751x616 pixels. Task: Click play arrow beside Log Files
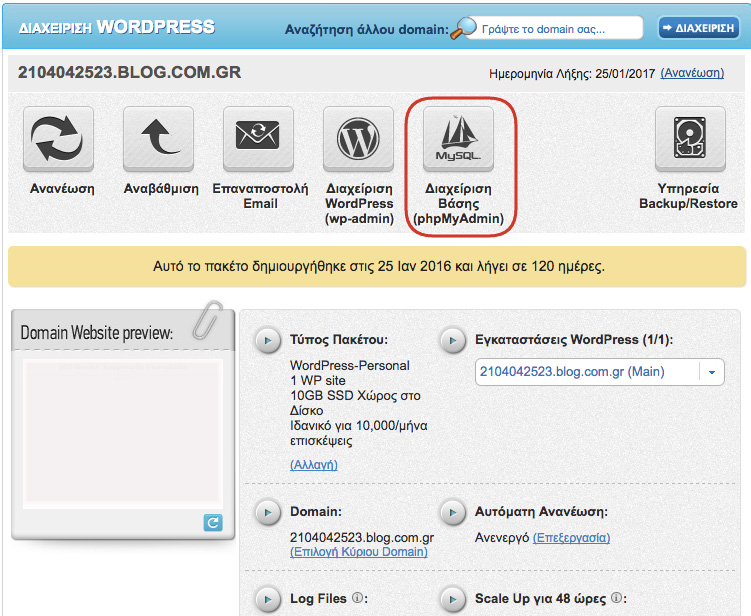[268, 599]
